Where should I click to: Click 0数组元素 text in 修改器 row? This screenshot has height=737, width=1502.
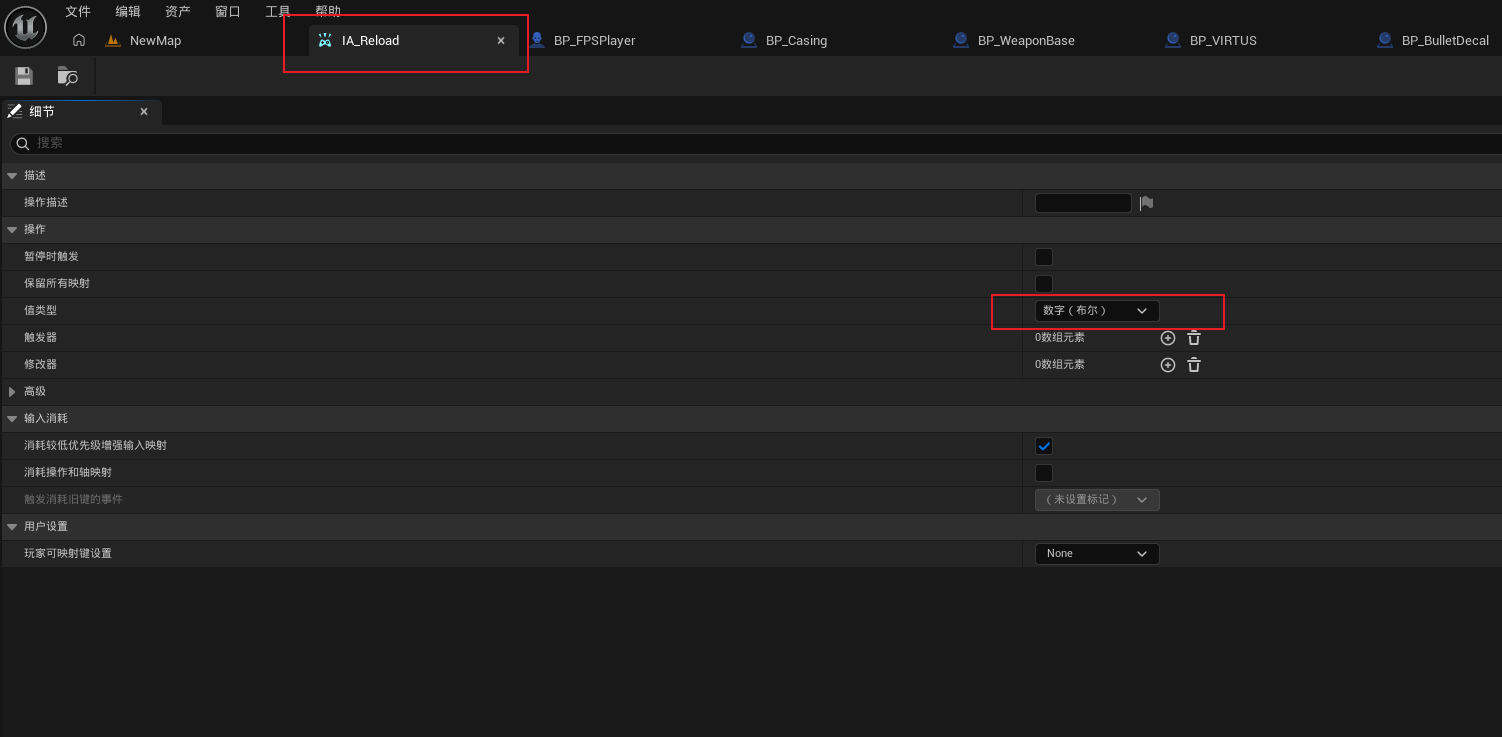1060,365
